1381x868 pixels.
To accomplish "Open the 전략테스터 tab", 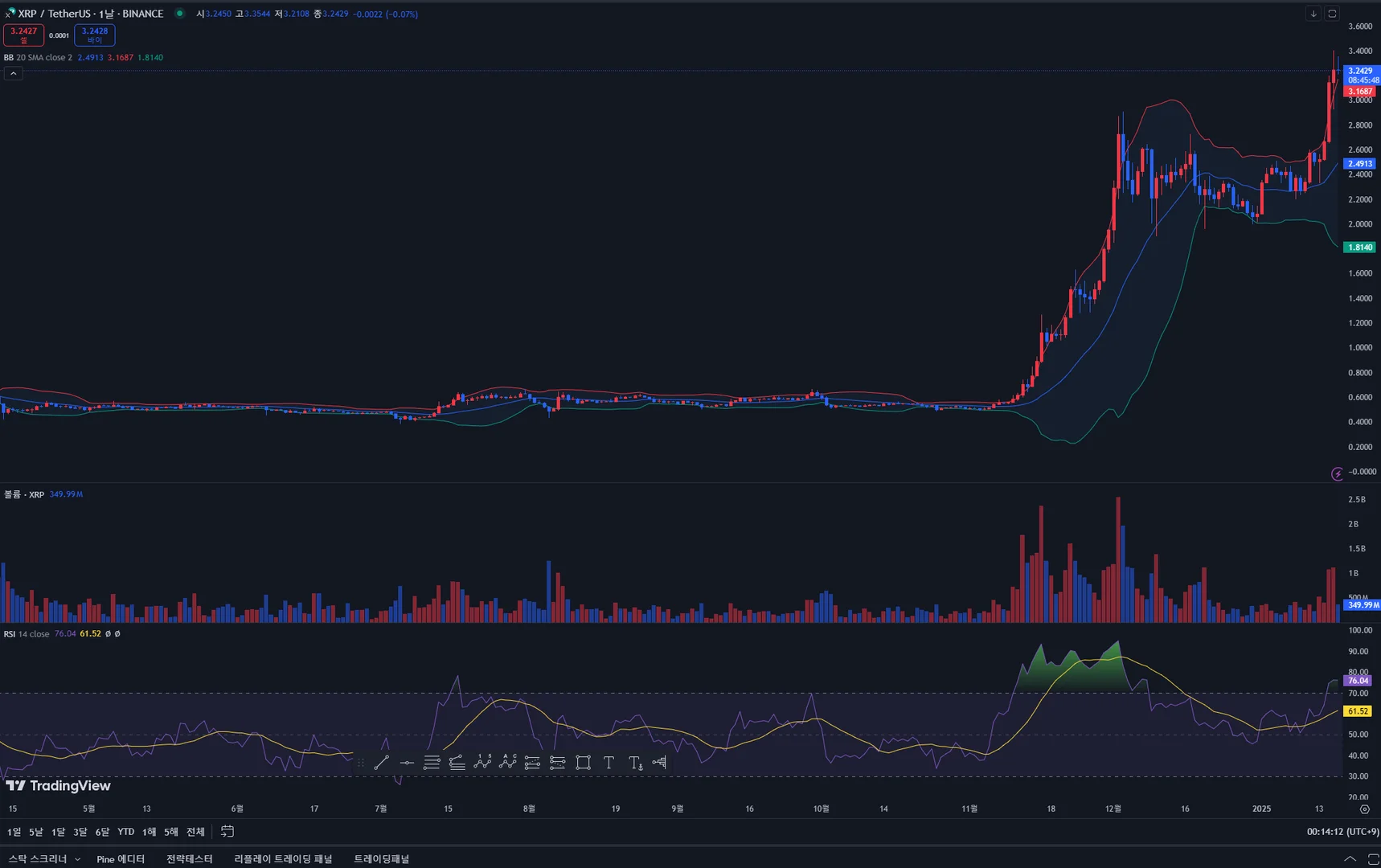I will click(x=190, y=858).
